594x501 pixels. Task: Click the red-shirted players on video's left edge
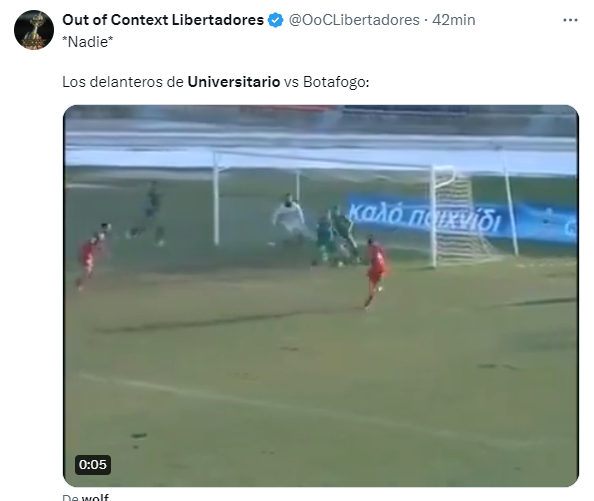coord(93,255)
